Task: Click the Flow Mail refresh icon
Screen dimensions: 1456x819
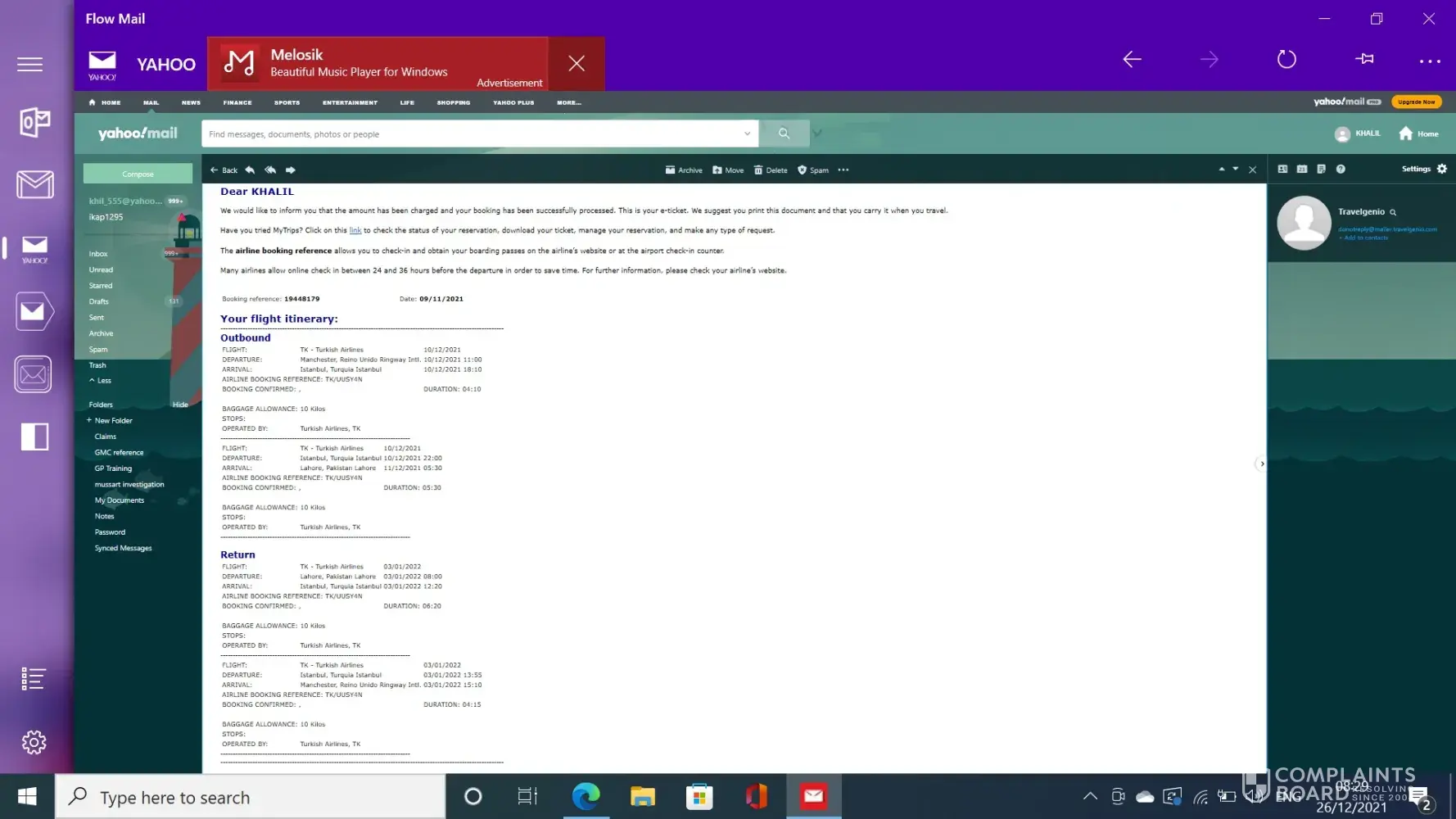Action: pyautogui.click(x=1286, y=60)
